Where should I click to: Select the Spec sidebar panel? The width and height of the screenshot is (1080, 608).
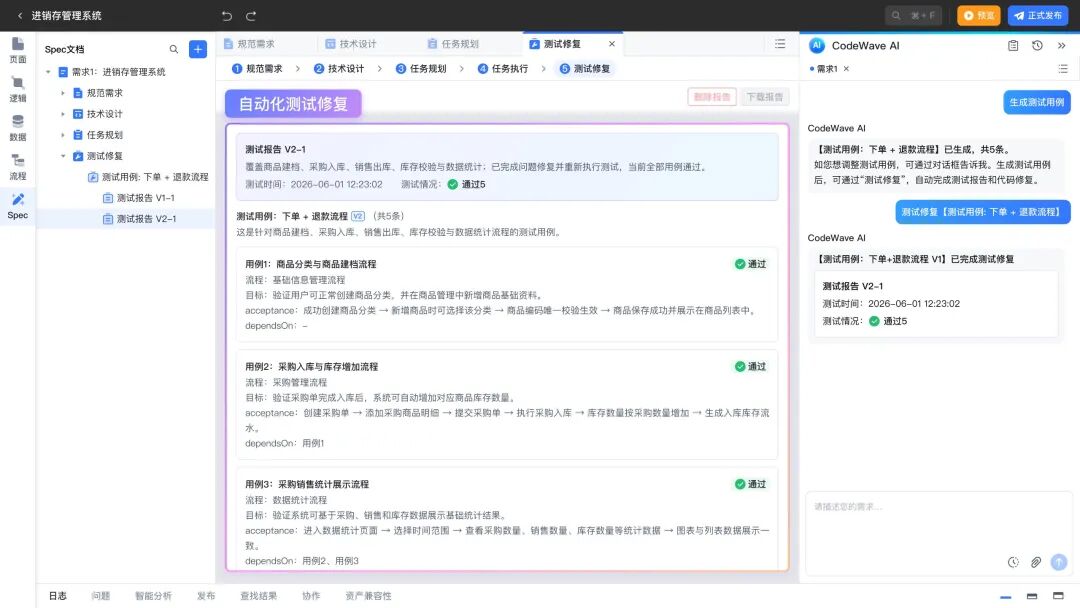(18, 206)
